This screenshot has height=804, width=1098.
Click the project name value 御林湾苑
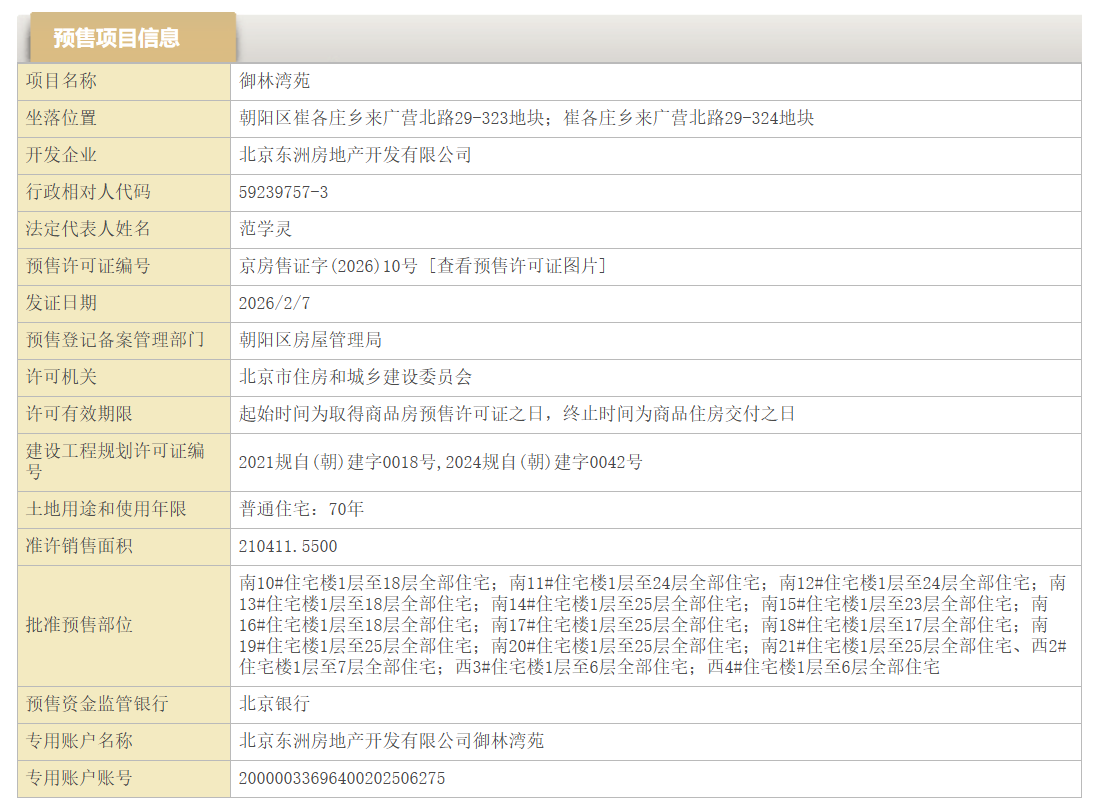tap(275, 81)
